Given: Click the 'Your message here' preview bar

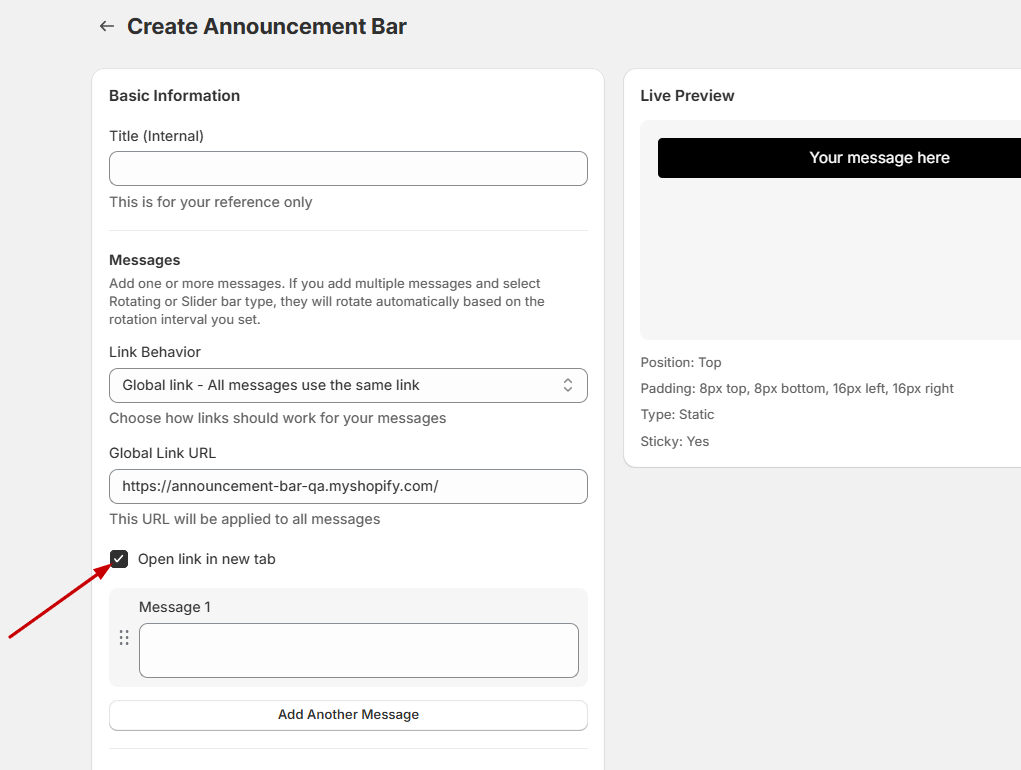Looking at the screenshot, I should [x=839, y=158].
